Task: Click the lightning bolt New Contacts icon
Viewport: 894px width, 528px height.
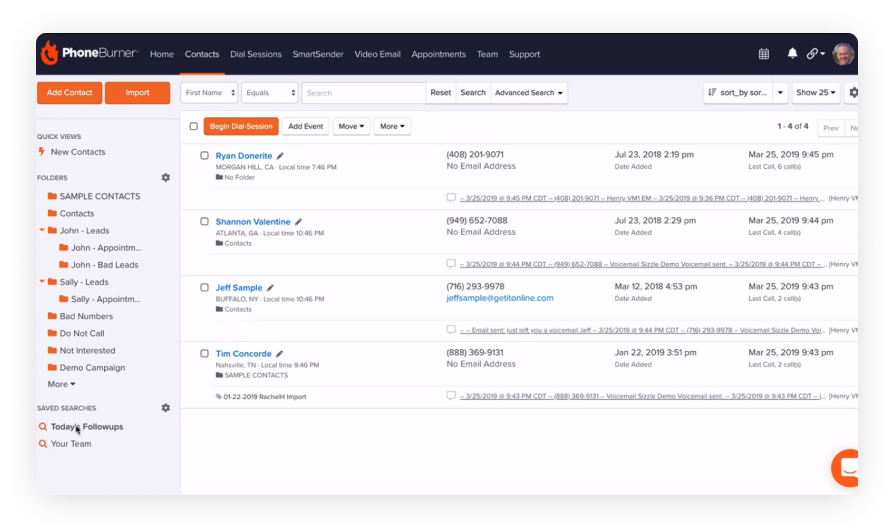Action: click(x=41, y=152)
